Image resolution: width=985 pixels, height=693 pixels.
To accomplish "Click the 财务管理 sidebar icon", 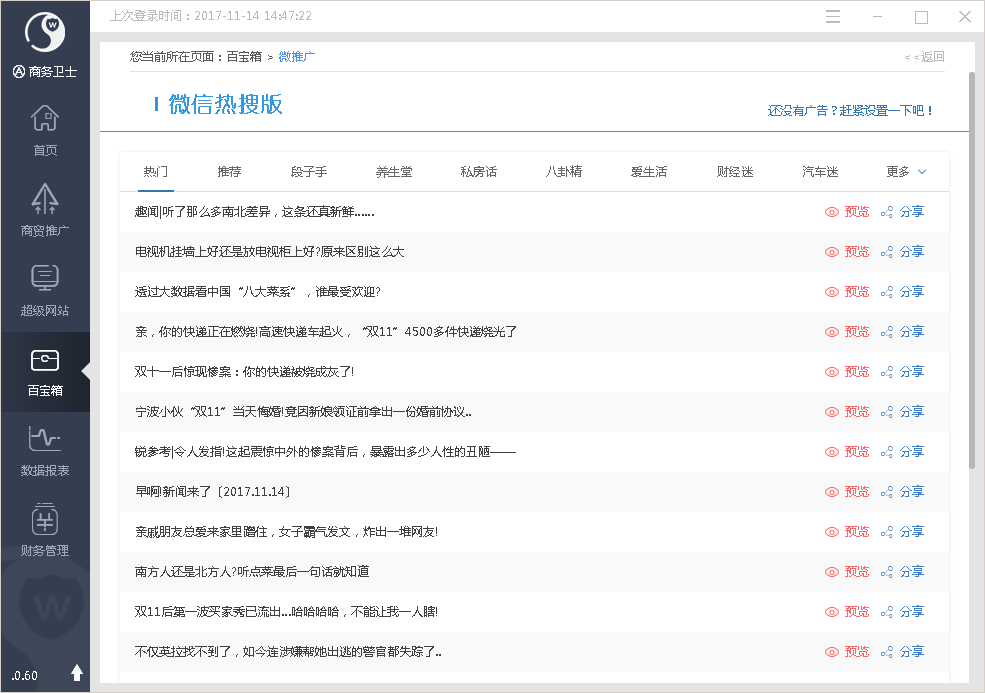I will pos(44,528).
